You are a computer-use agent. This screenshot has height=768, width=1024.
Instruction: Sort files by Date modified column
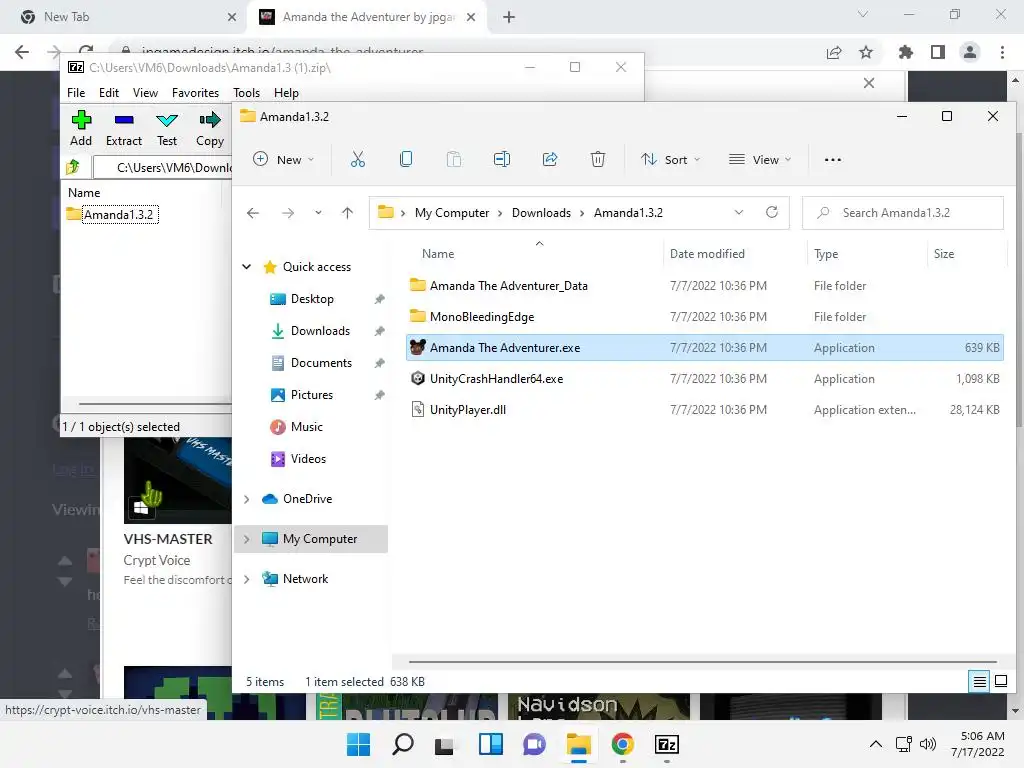click(x=707, y=253)
